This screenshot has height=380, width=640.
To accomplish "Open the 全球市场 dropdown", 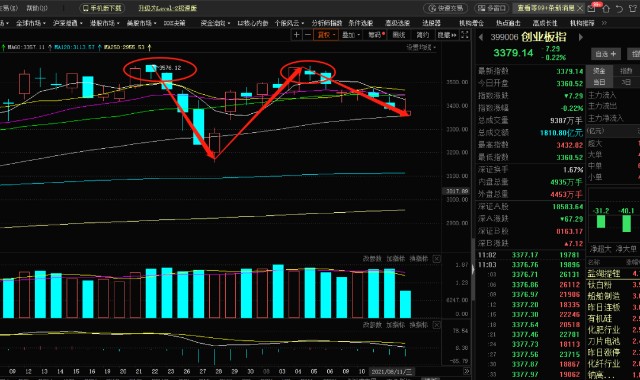I will coord(31,23).
